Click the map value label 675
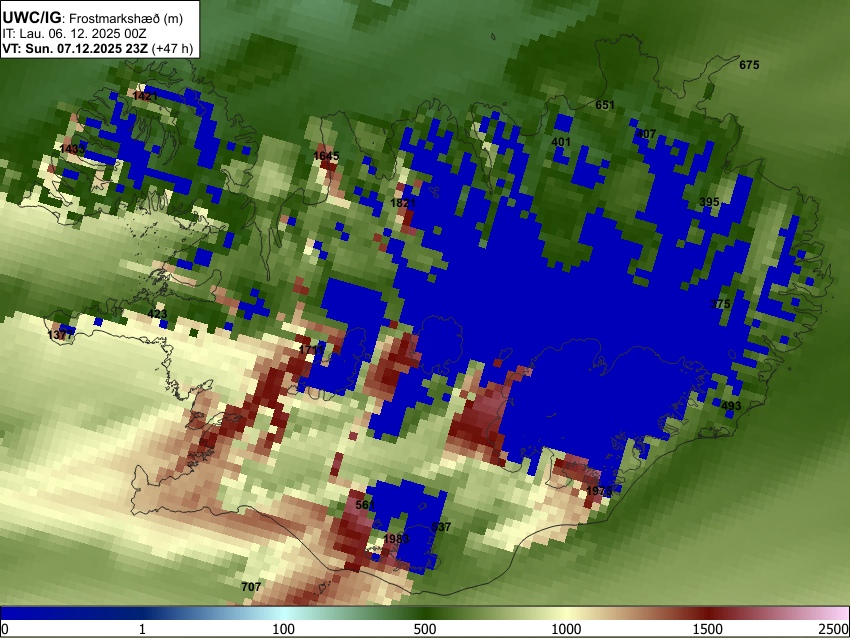The width and height of the screenshot is (850, 638). tap(749, 65)
